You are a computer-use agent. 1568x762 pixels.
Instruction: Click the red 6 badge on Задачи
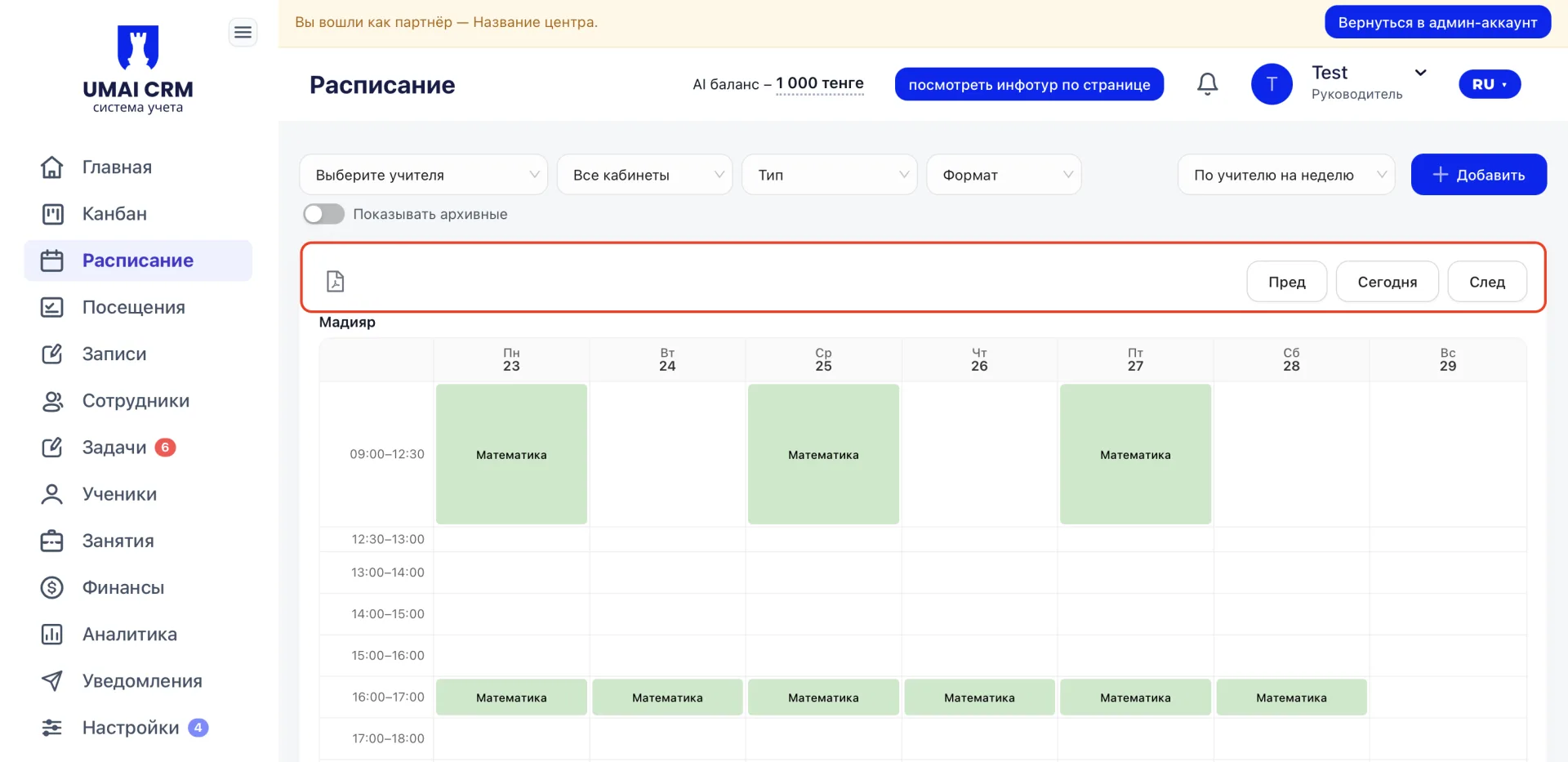click(165, 448)
